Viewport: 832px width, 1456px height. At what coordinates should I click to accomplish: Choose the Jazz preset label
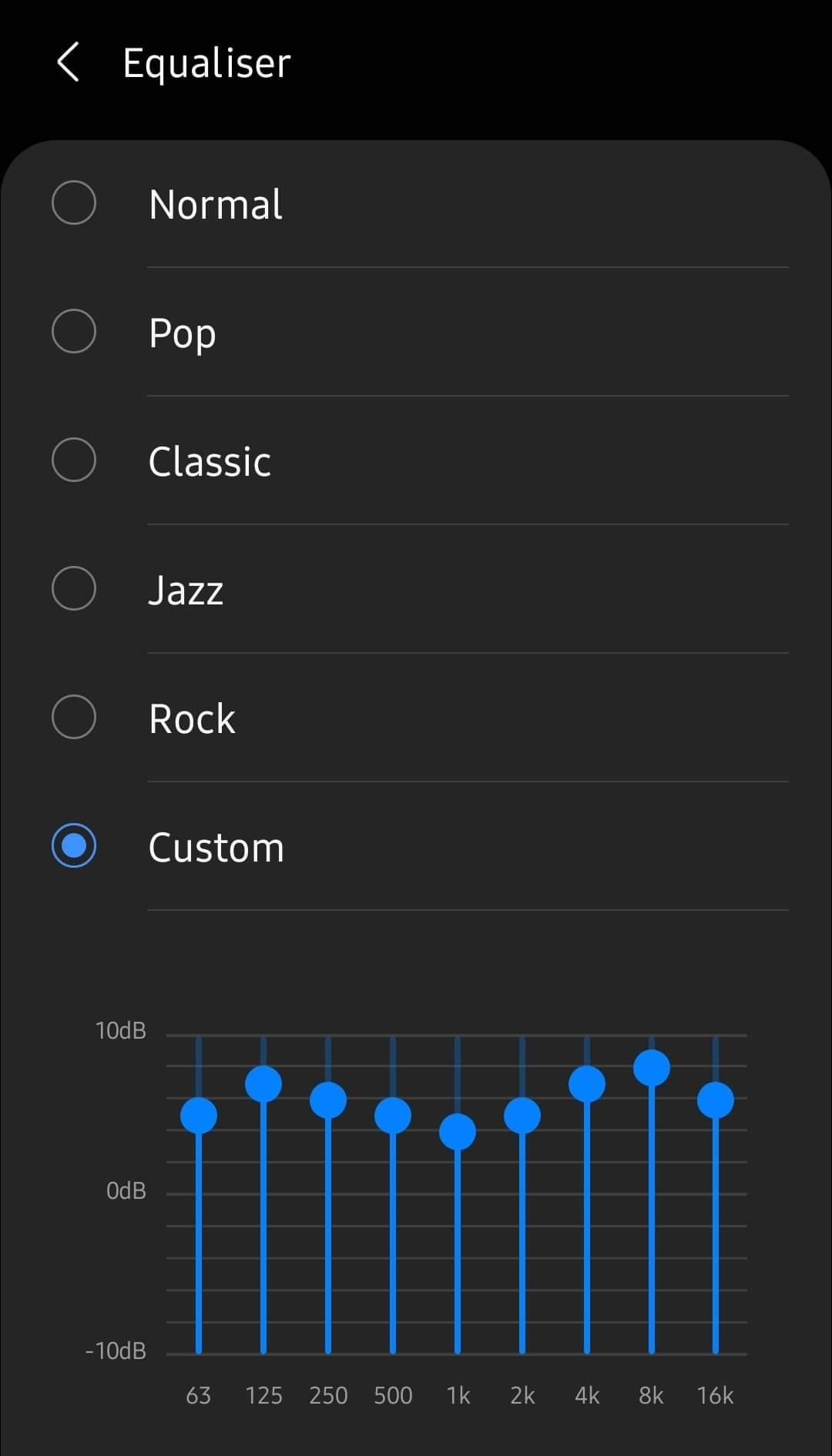pos(186,591)
